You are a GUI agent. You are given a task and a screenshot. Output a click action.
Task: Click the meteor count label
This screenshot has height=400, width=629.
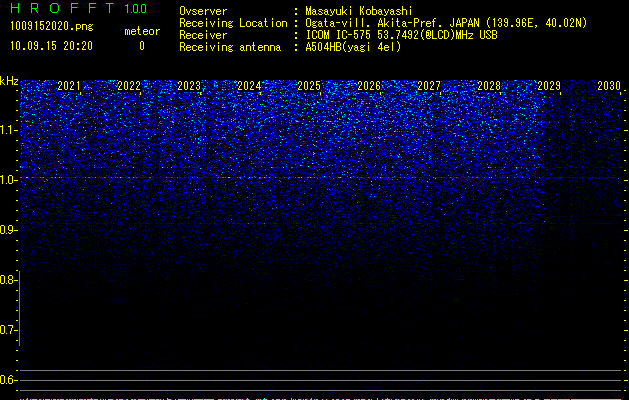tap(142, 31)
